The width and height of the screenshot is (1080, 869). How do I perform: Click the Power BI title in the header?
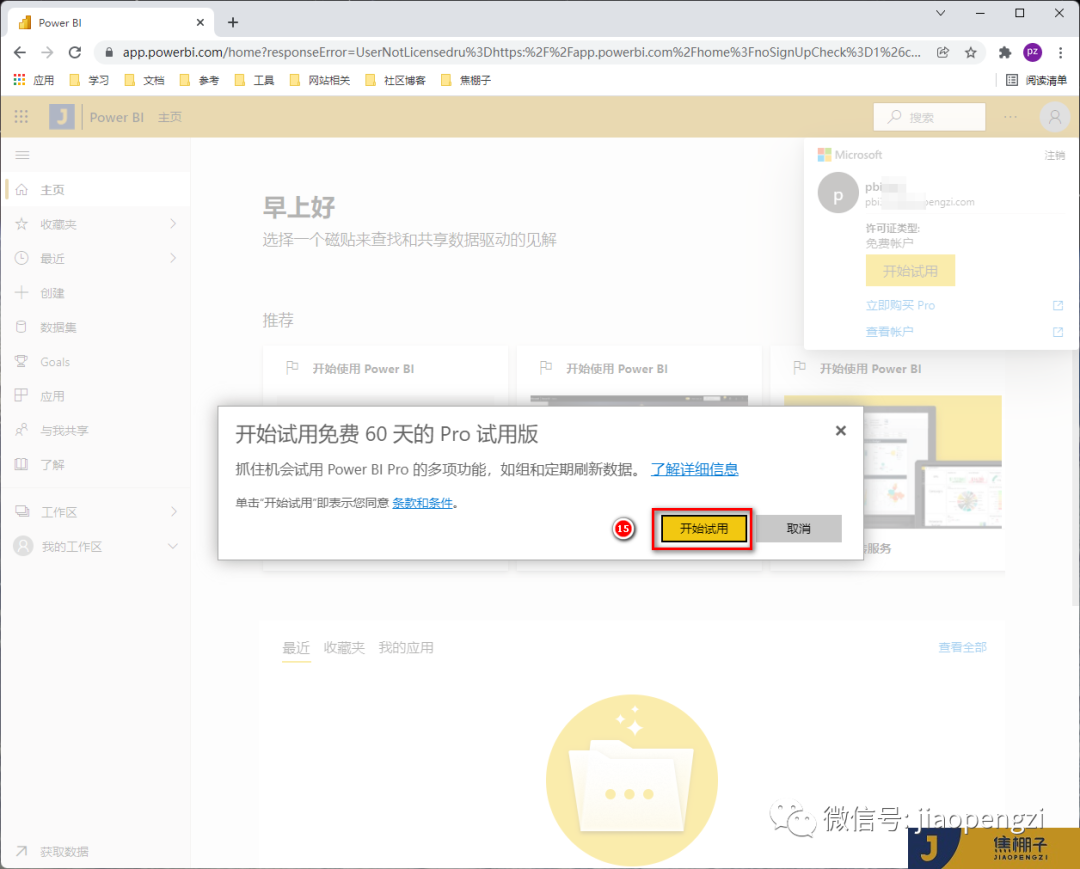pos(116,117)
